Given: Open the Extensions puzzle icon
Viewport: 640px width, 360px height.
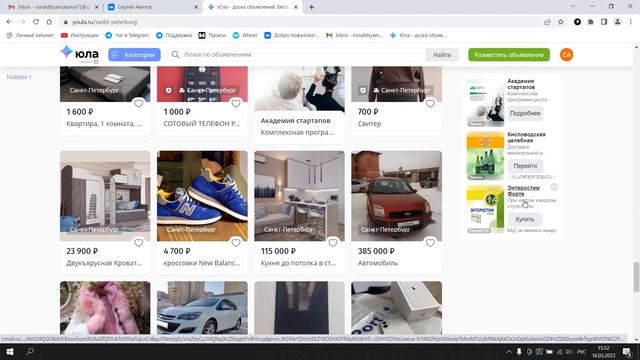Looking at the screenshot, I should coord(591,22).
